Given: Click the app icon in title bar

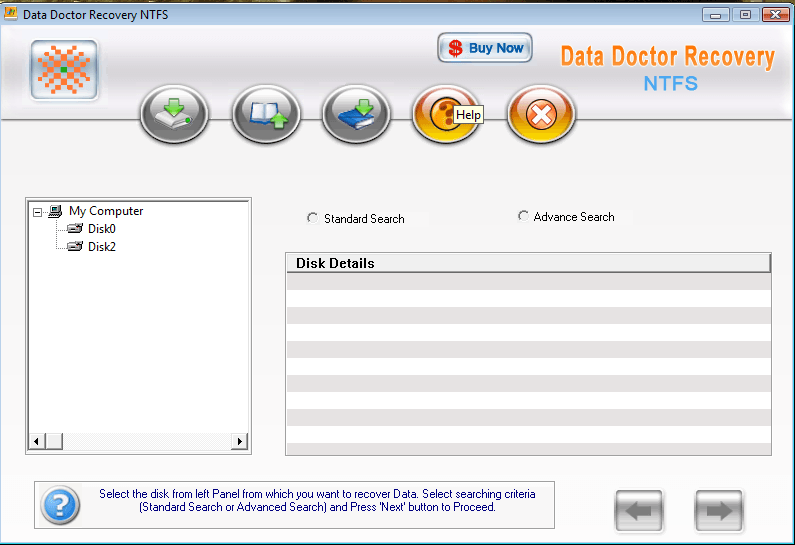Looking at the screenshot, I should 11,14.
